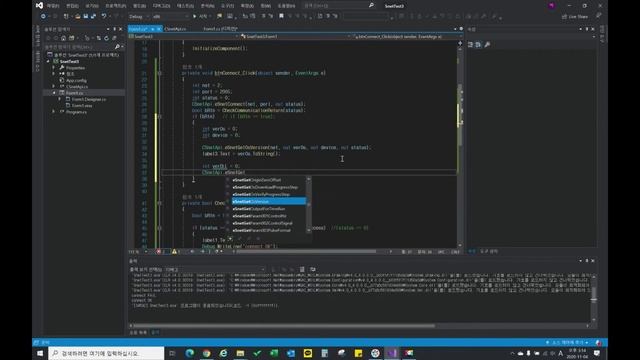Click the categorized view icon in properties panel
The image size is (640, 360).
point(470,44)
